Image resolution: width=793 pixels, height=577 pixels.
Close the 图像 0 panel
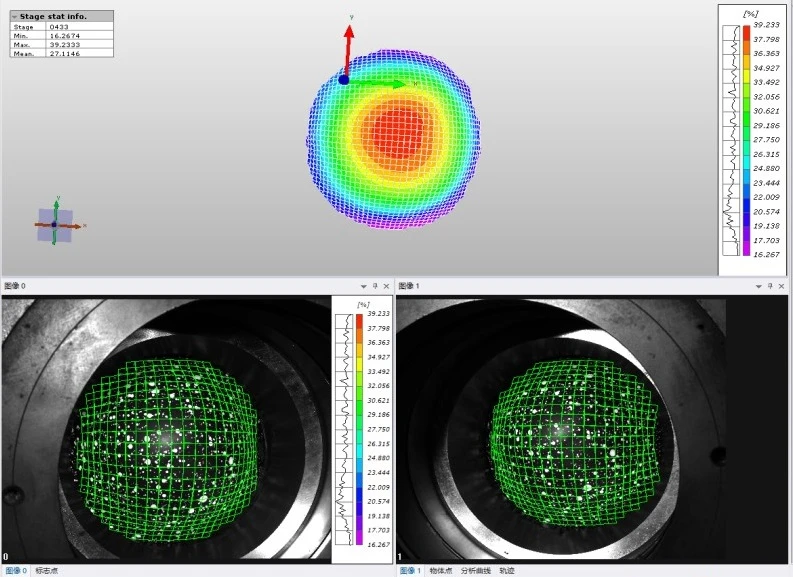click(x=386, y=286)
